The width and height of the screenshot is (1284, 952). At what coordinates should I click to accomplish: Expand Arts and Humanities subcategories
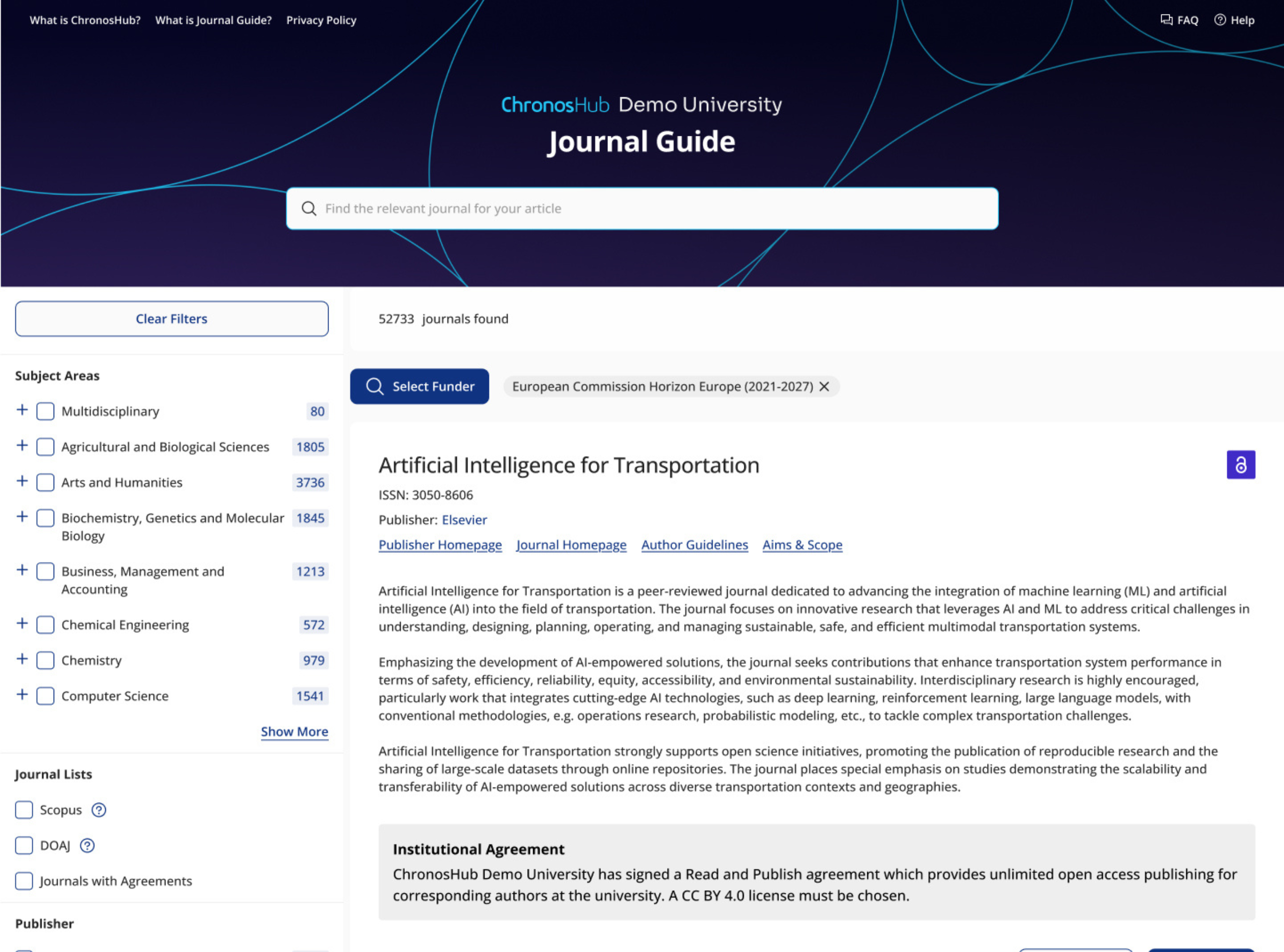pyautogui.click(x=22, y=482)
